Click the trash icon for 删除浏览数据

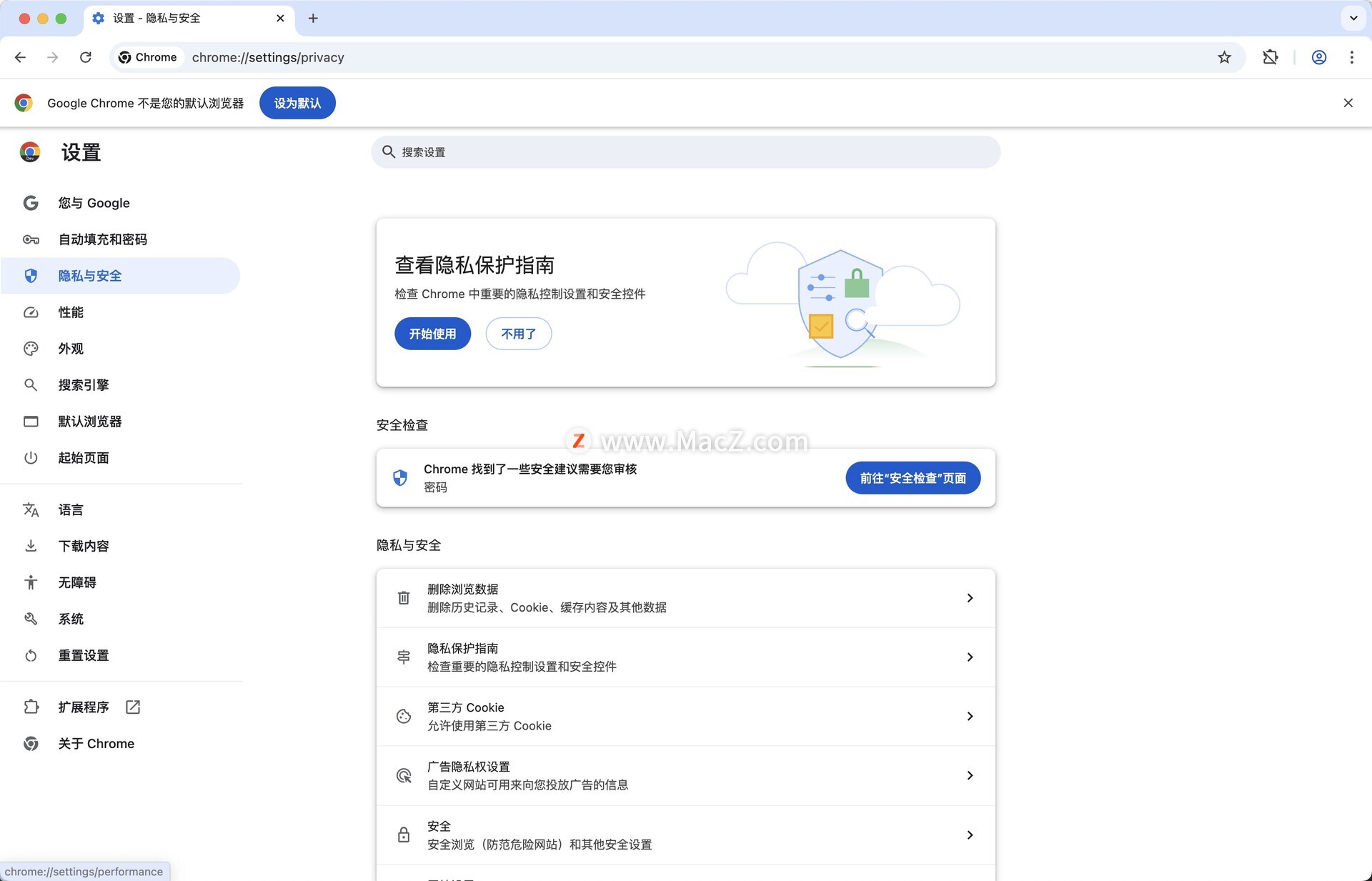(x=404, y=598)
